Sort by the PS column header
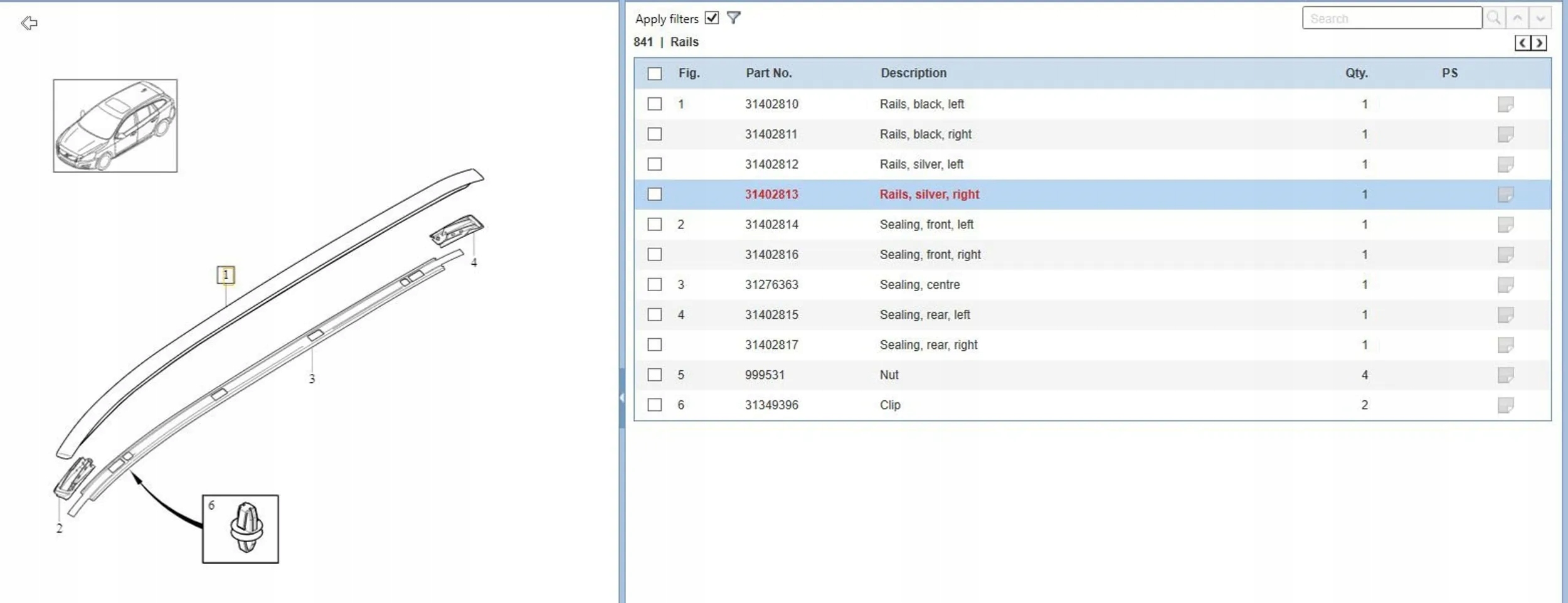This screenshot has height=603, width=1568. click(x=1449, y=73)
